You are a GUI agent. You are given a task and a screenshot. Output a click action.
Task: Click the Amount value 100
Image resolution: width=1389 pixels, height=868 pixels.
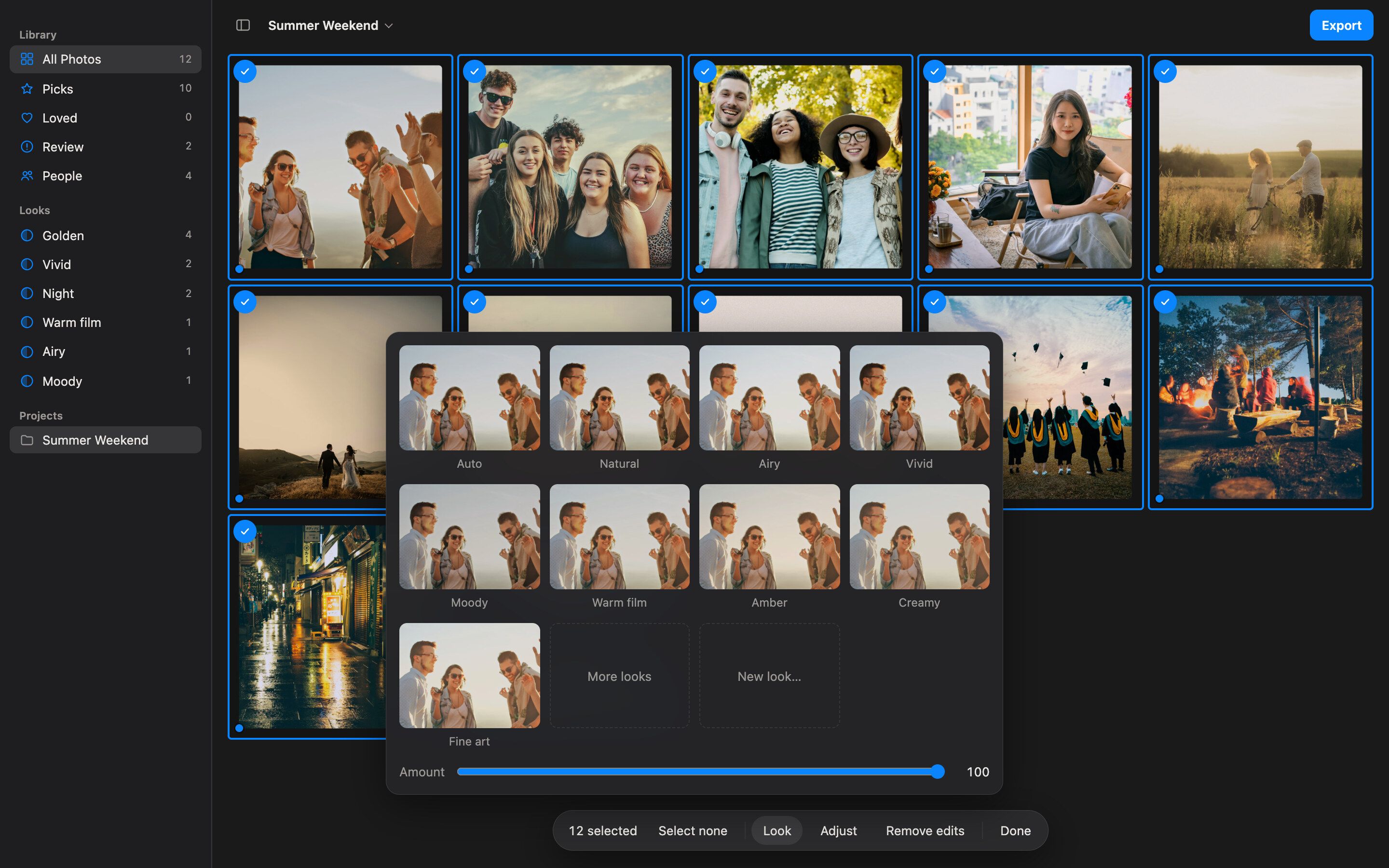[978, 772]
